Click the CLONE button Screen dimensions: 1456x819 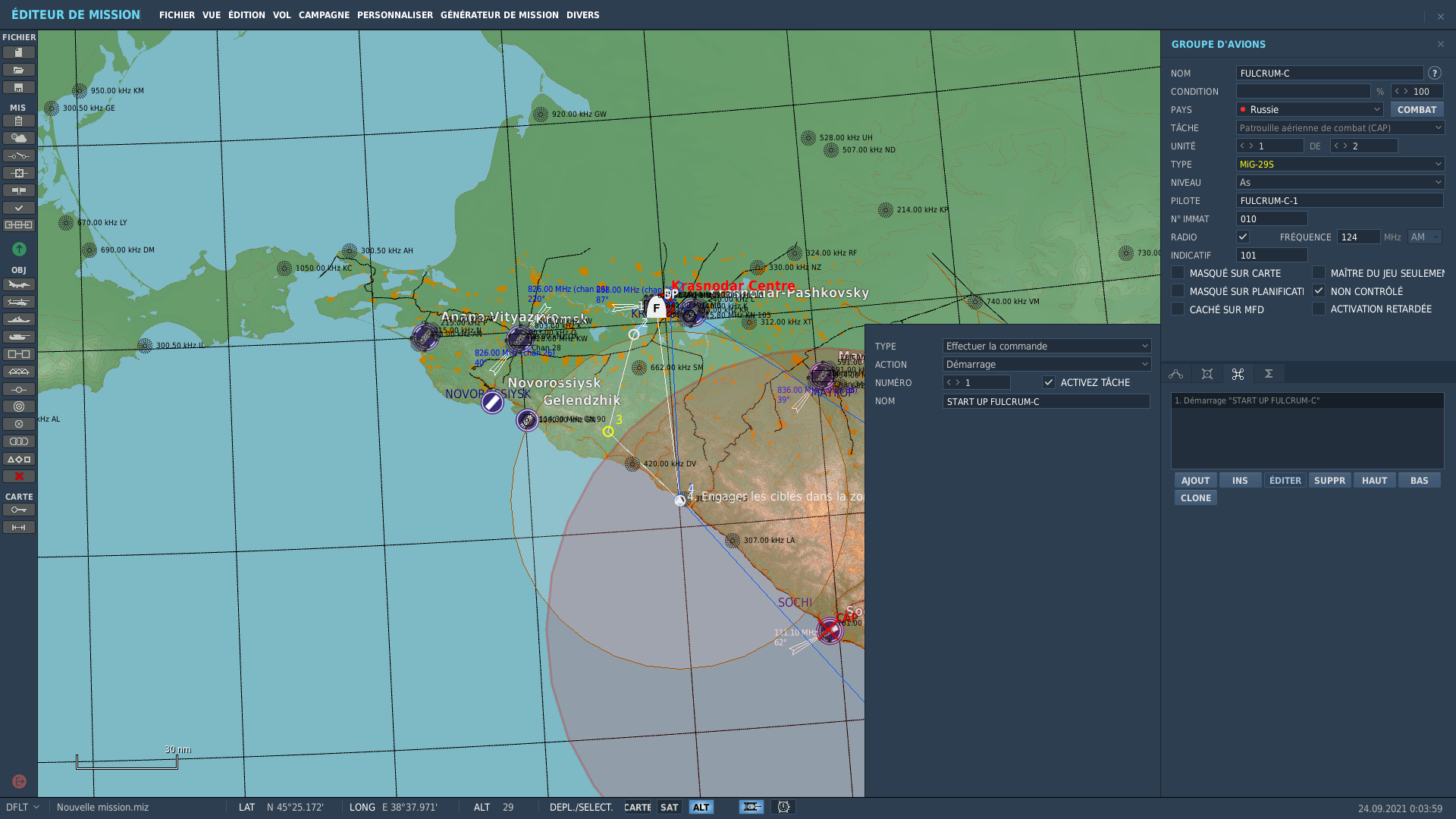pyautogui.click(x=1196, y=497)
